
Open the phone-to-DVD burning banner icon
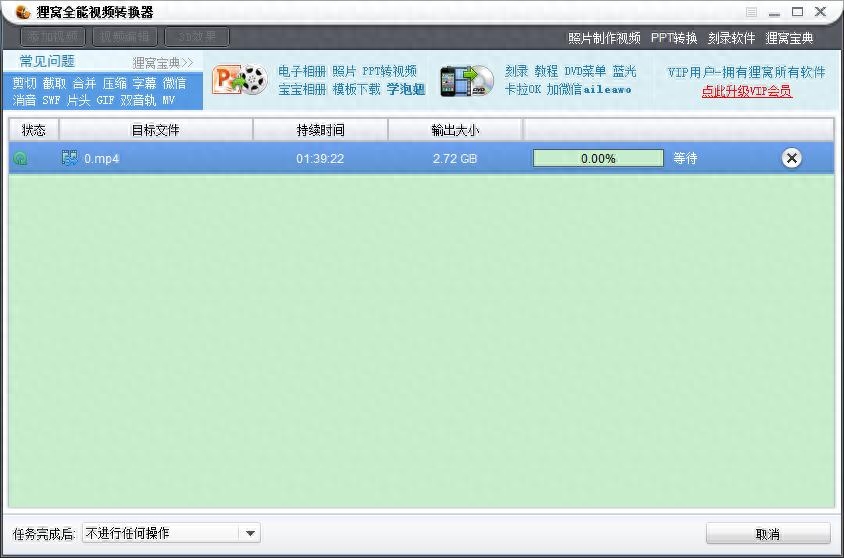tap(467, 81)
